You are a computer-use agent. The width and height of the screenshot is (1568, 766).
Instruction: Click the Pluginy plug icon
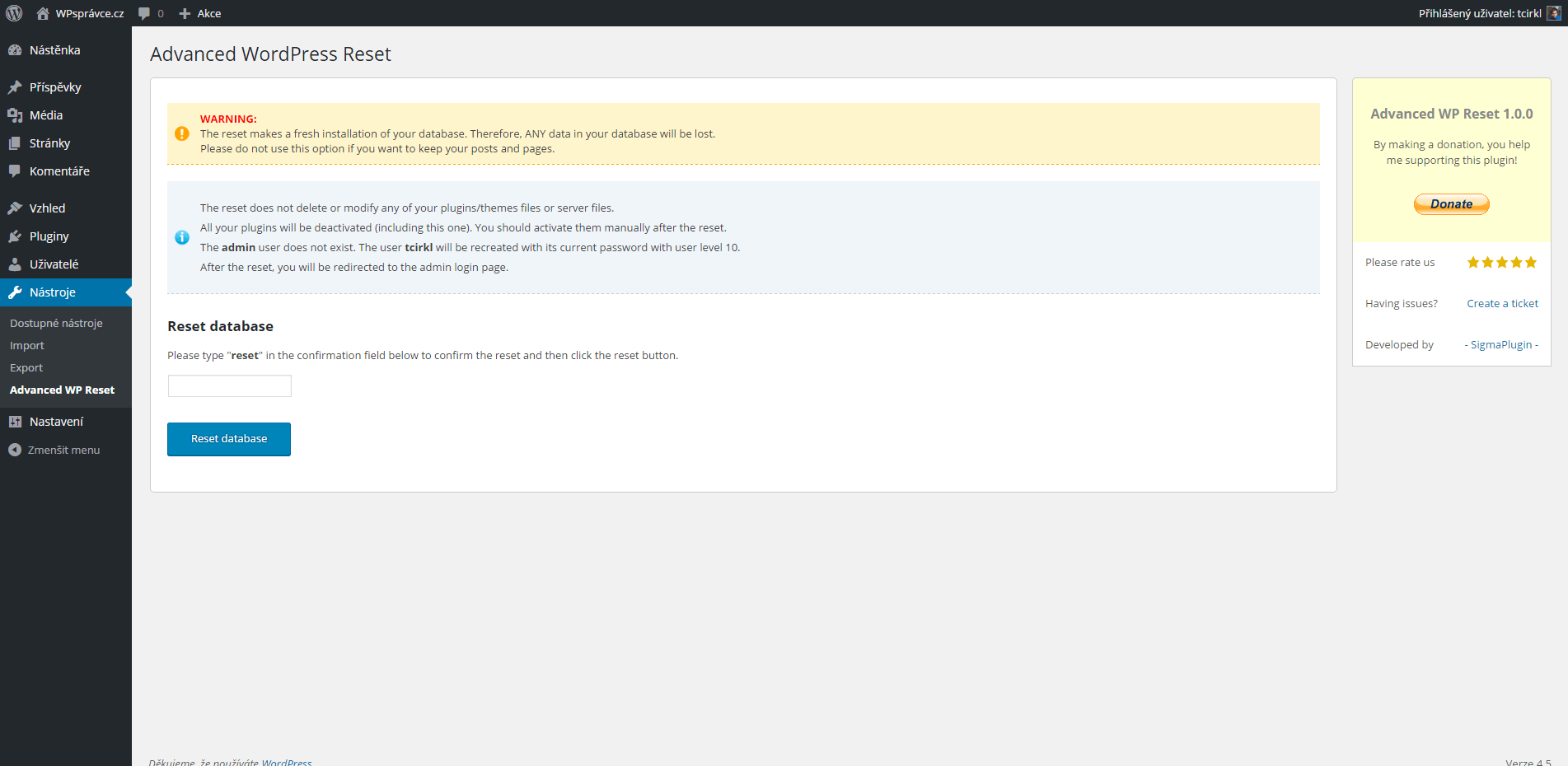click(x=15, y=236)
